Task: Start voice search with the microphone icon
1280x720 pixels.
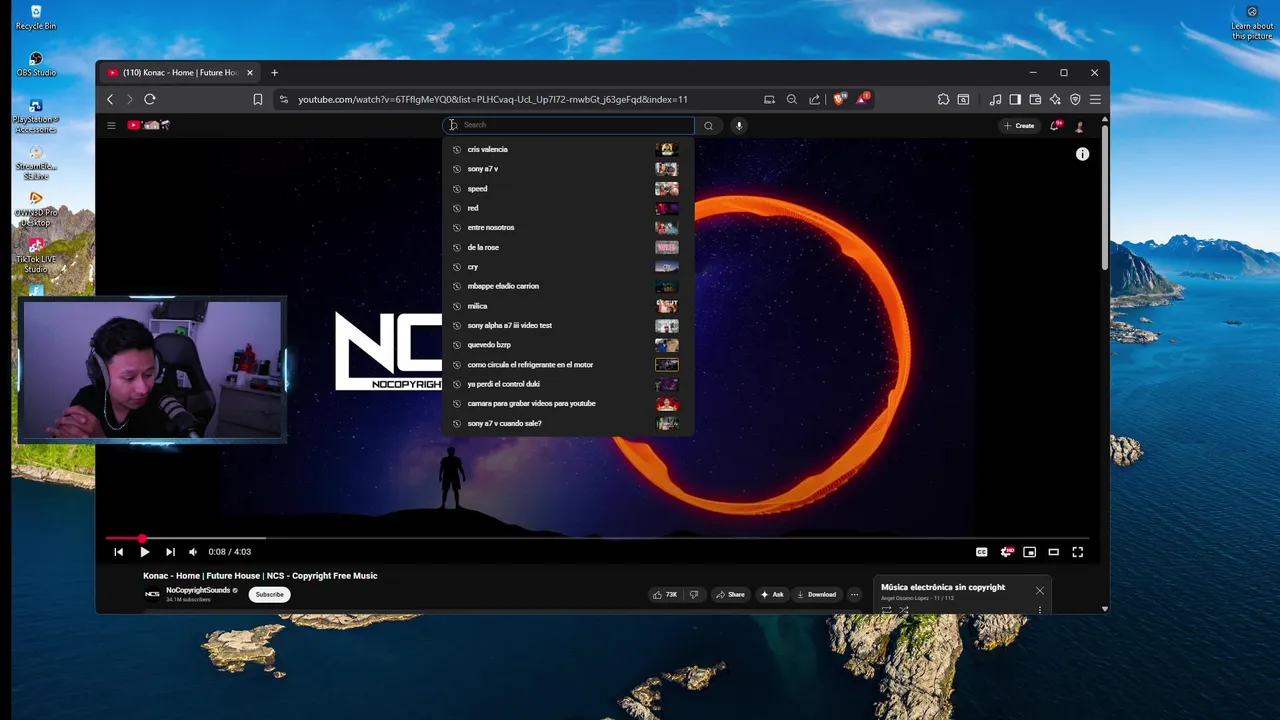Action: click(739, 125)
